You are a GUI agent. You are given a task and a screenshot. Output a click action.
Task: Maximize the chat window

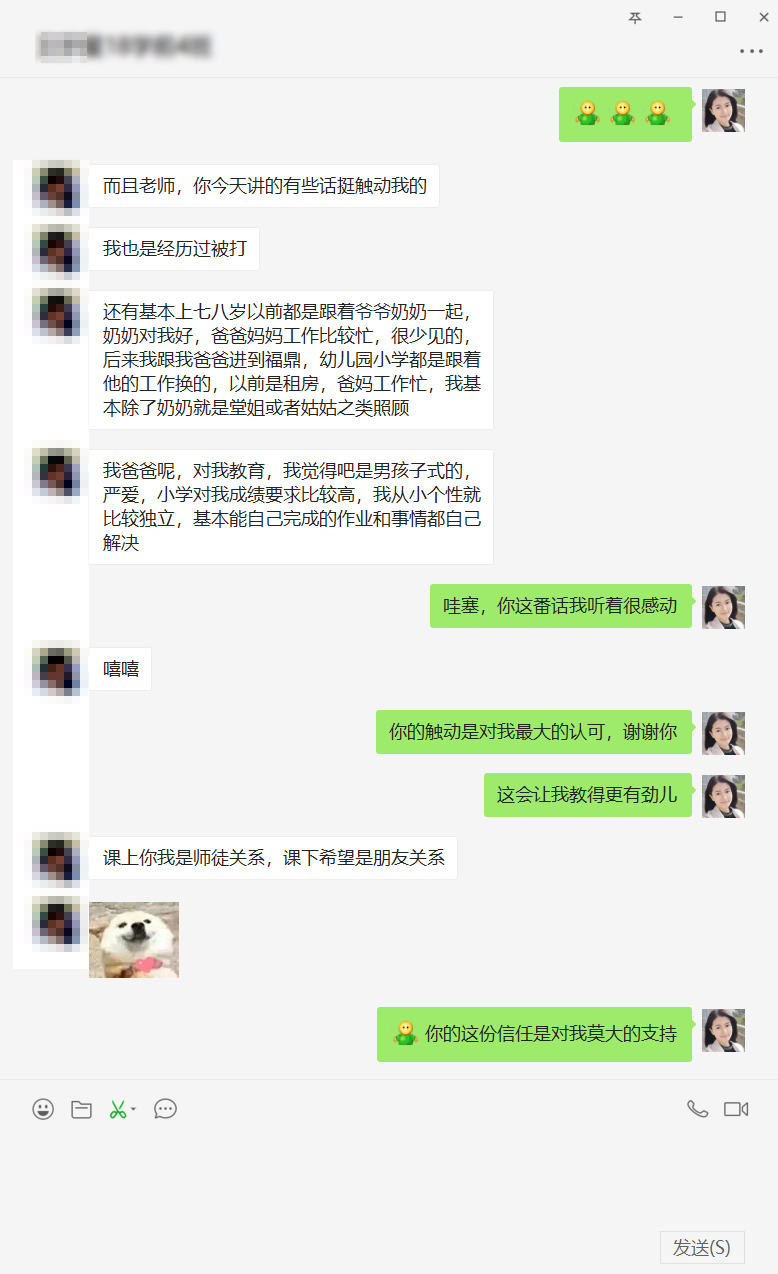720,17
